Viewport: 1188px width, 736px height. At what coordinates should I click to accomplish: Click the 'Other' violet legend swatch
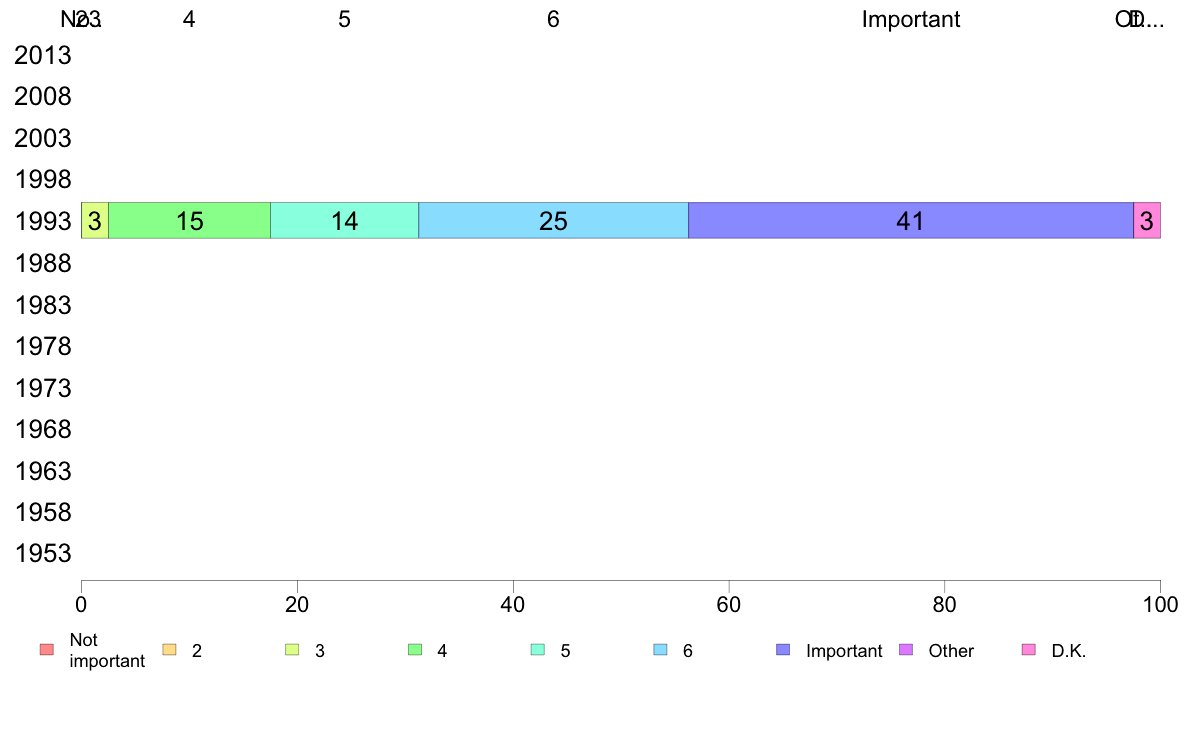tap(906, 650)
